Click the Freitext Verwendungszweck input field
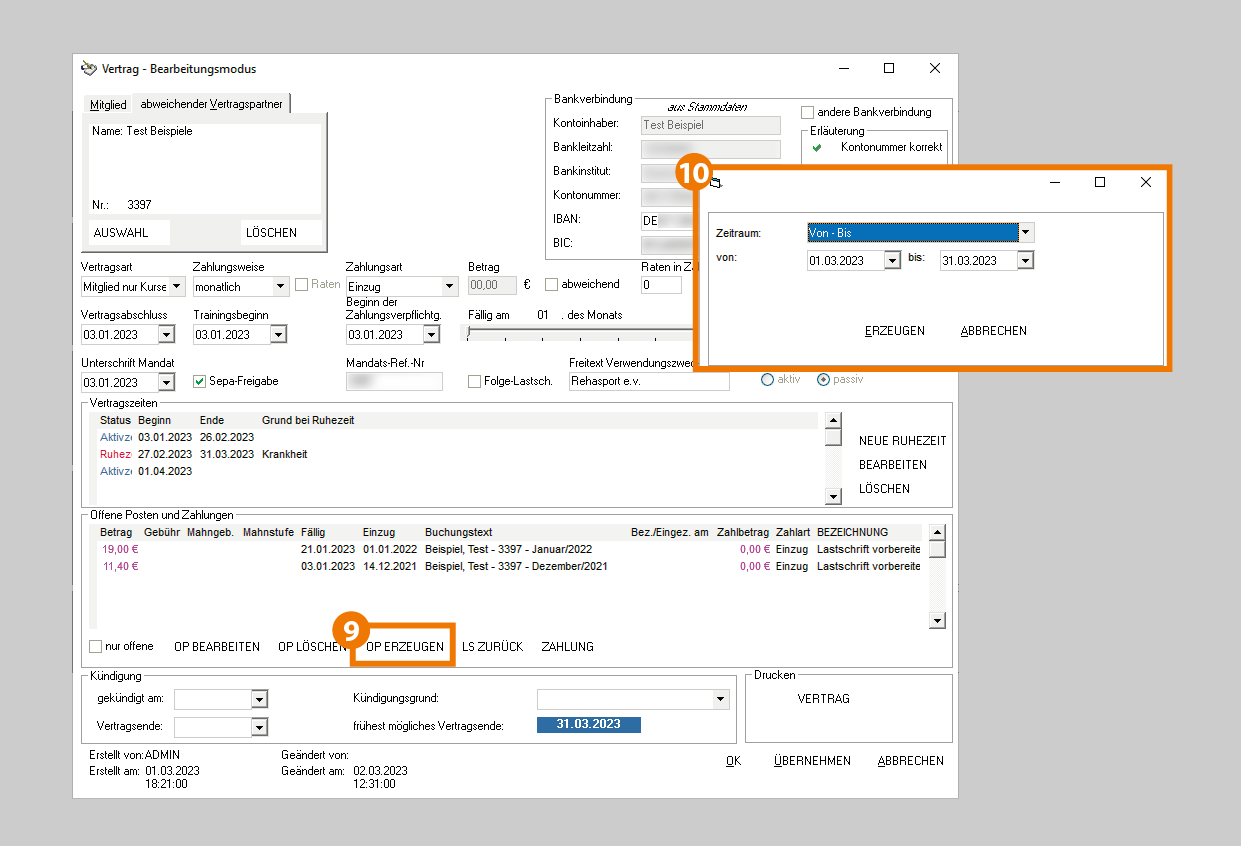 click(x=648, y=381)
